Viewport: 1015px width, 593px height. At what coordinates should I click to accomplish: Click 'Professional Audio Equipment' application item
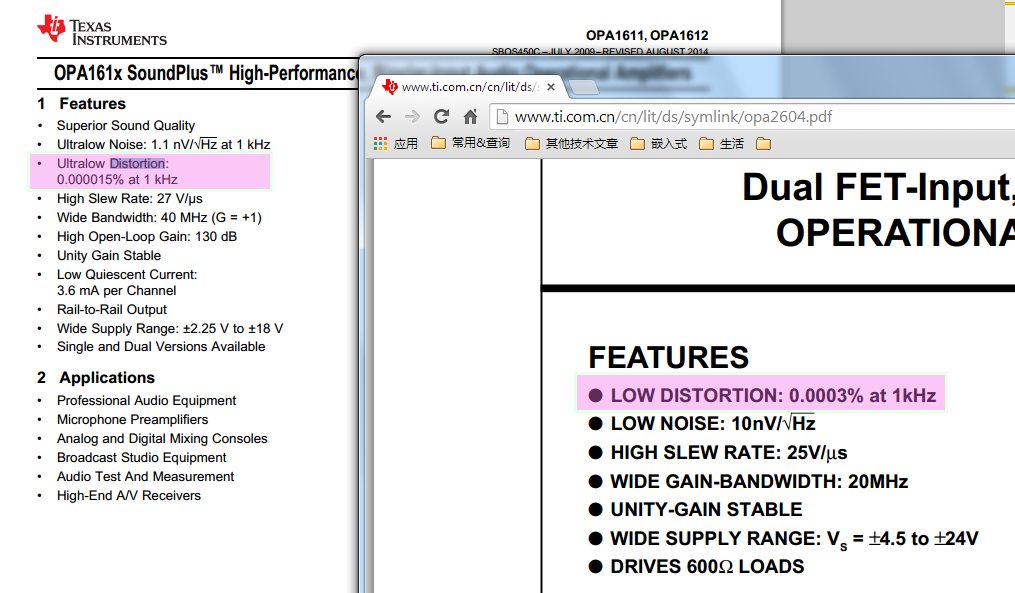[x=146, y=401]
